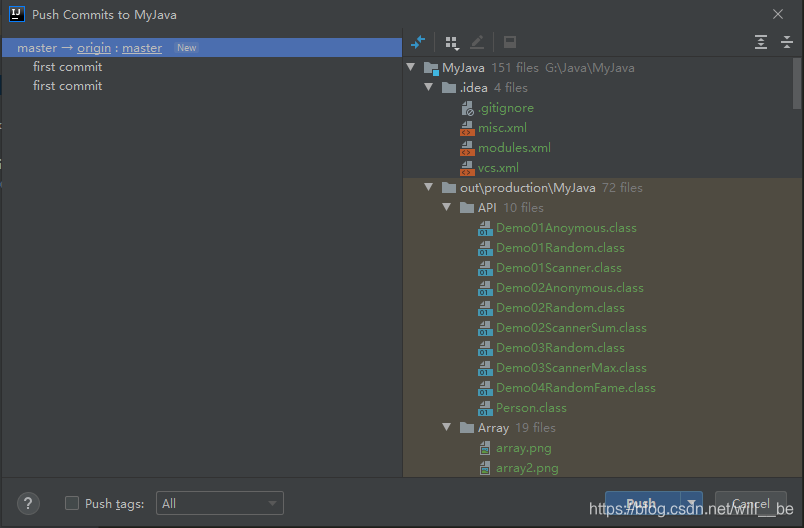Select the upper first commit entry
804x528 pixels.
tap(68, 67)
